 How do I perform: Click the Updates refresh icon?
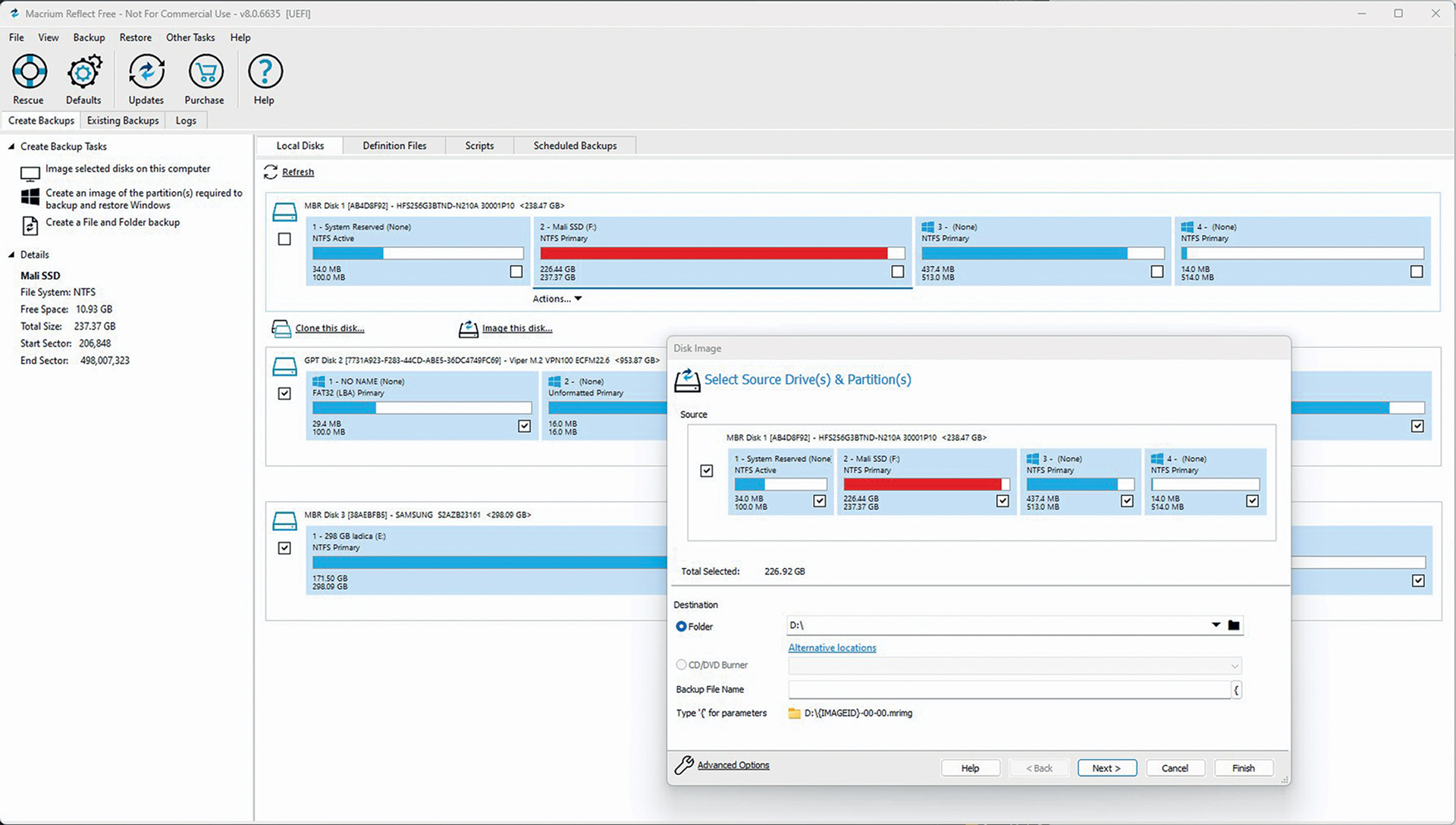[x=146, y=72]
